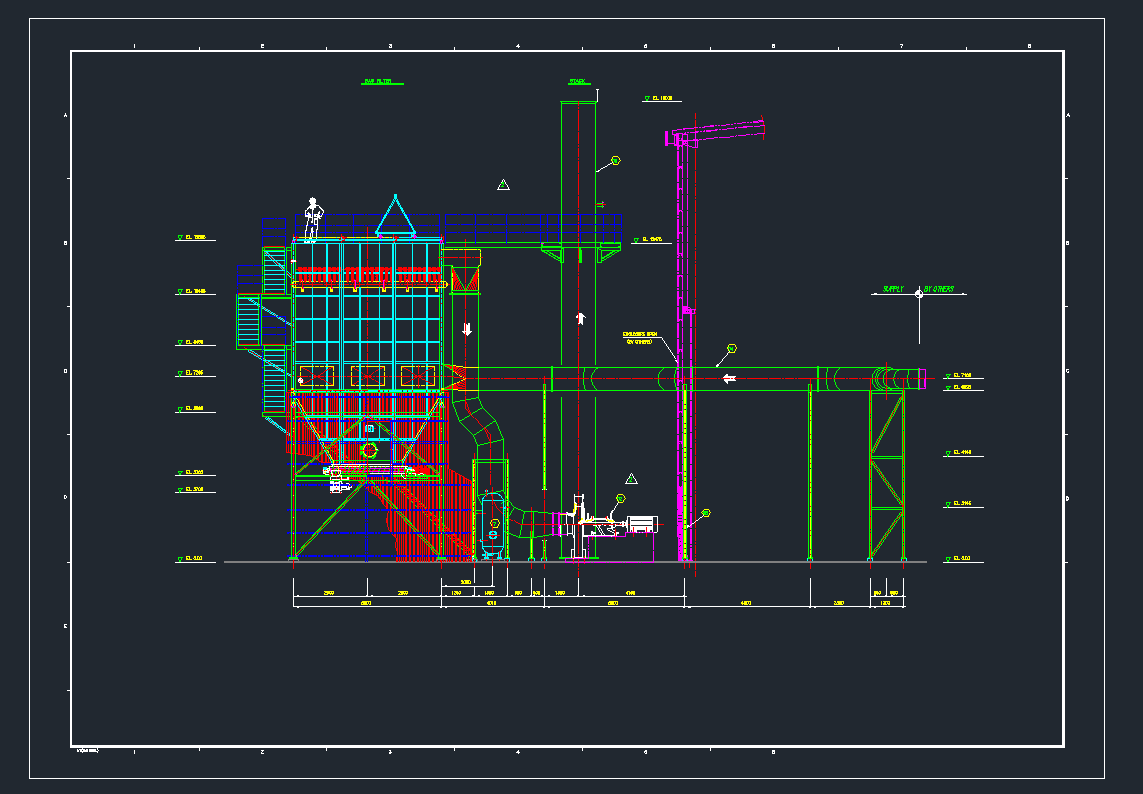The width and height of the screenshot is (1143, 794).
Task: Click the circular duct flange at the far right end
Action: point(884,379)
